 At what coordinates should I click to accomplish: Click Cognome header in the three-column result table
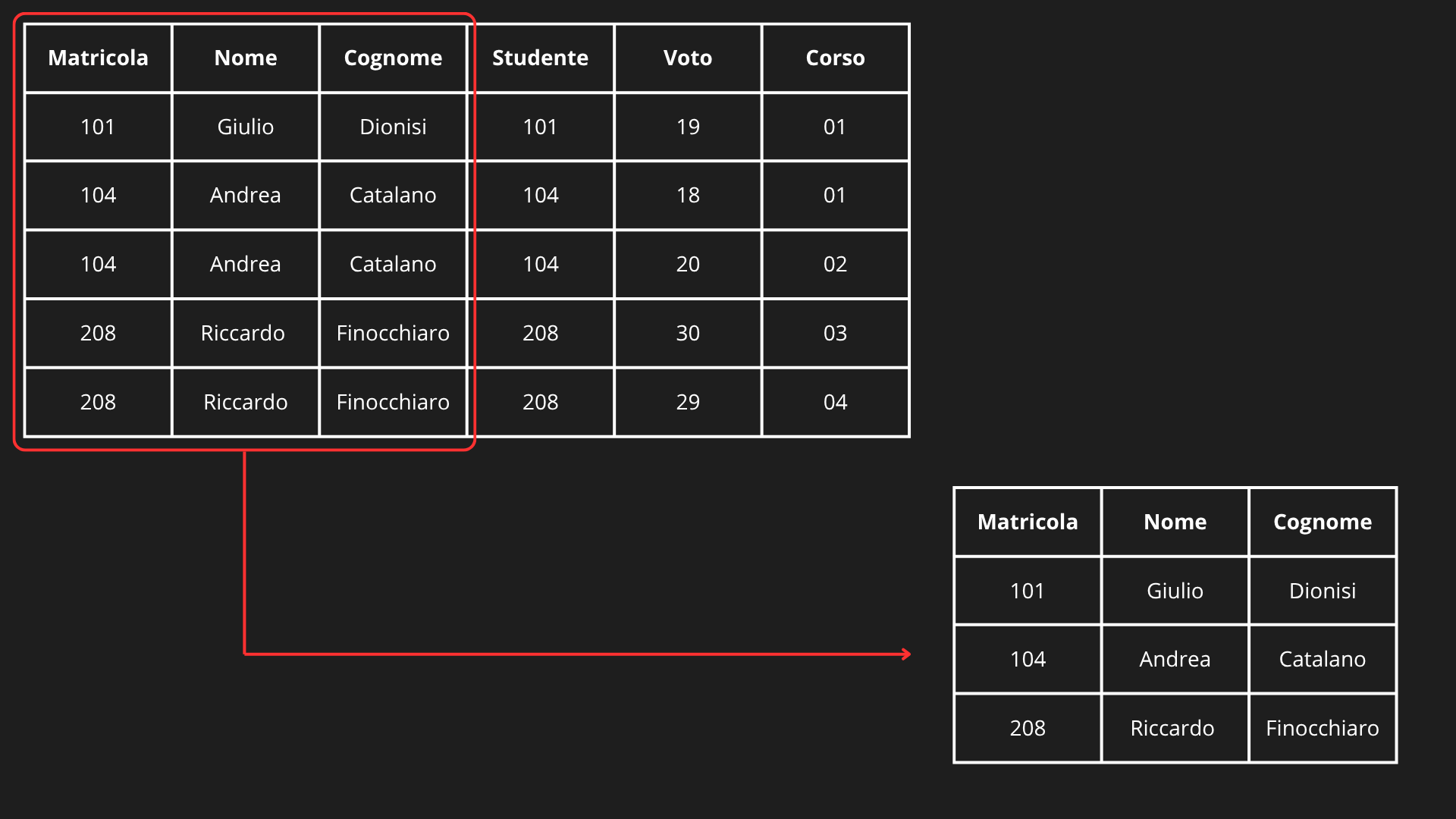1323,522
